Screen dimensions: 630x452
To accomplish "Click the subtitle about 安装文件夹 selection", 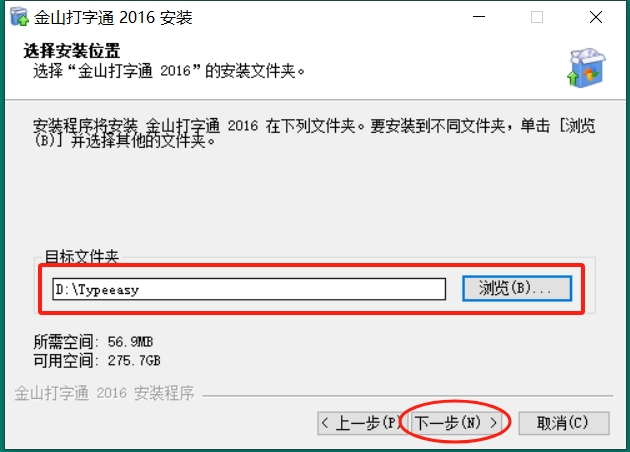I will click(x=169, y=71).
